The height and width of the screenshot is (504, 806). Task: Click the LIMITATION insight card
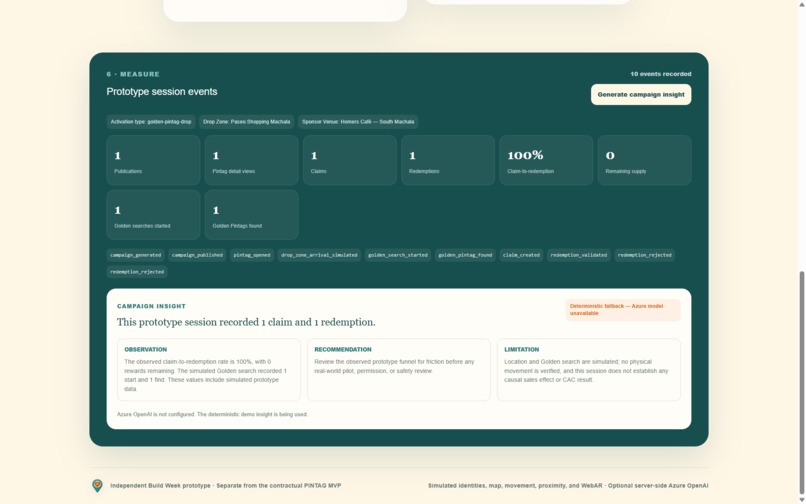click(x=589, y=369)
